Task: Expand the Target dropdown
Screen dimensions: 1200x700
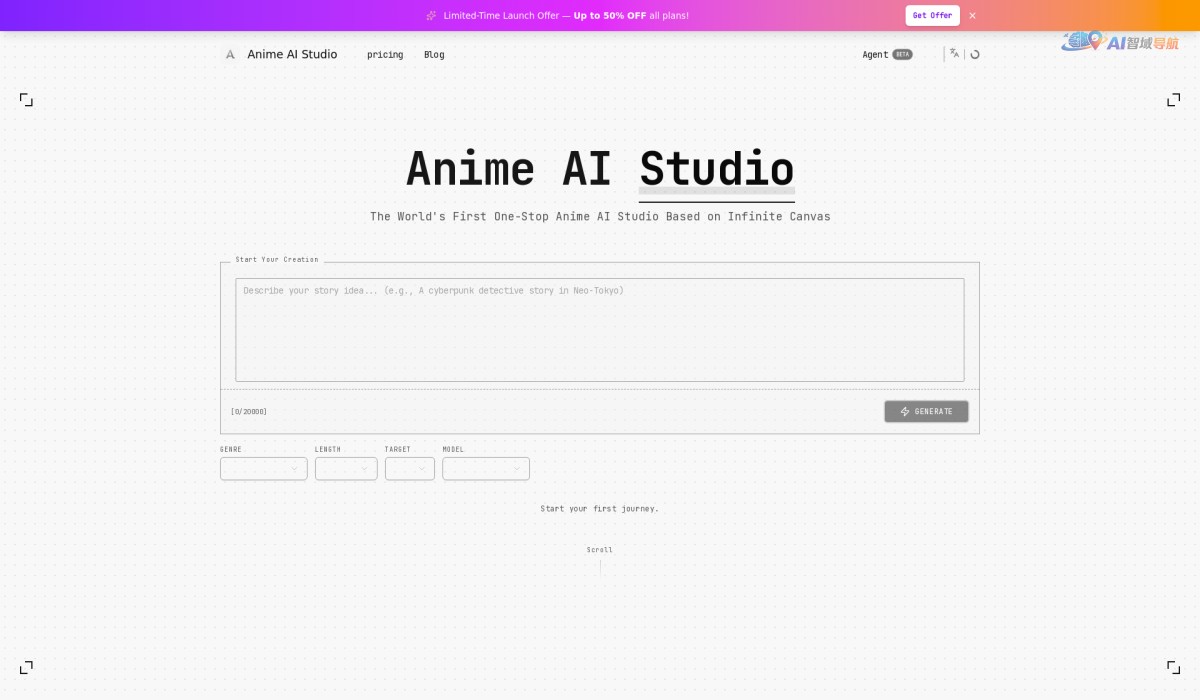Action: 410,468
